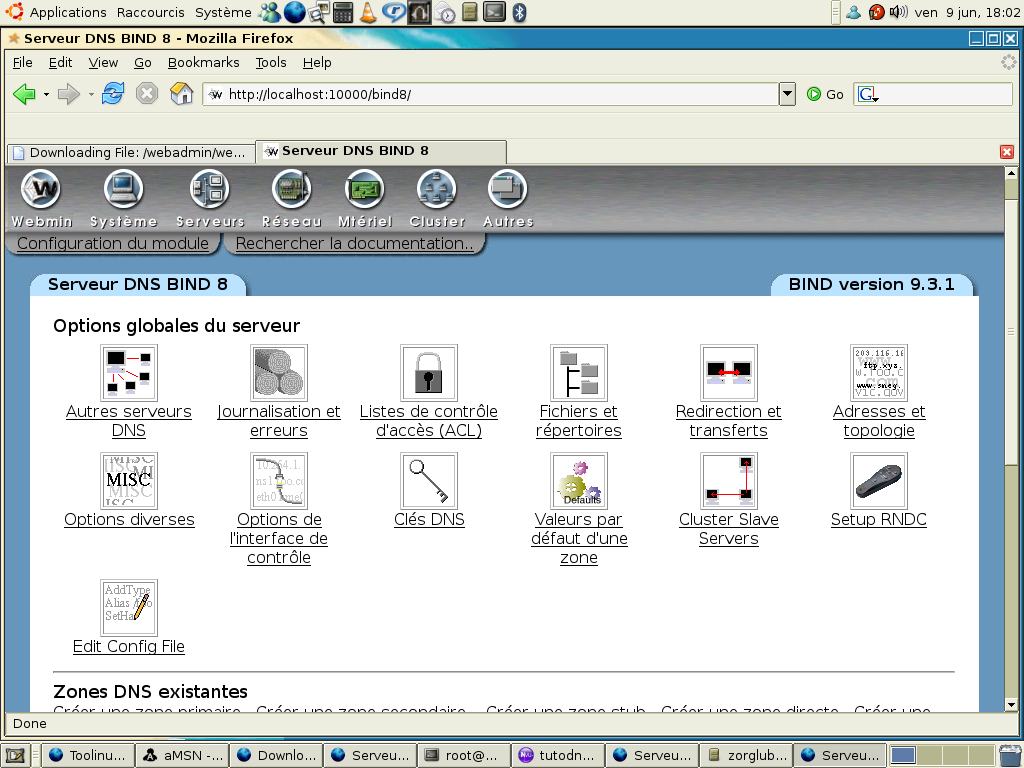The height and width of the screenshot is (768, 1024).
Task: Click the scrollbar up arrow
Action: click(1011, 173)
